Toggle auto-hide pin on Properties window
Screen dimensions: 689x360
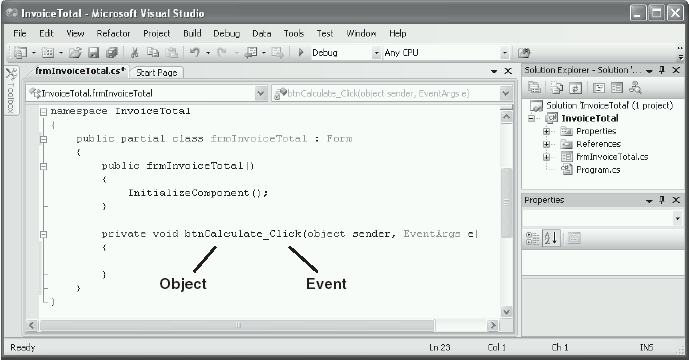pos(662,200)
